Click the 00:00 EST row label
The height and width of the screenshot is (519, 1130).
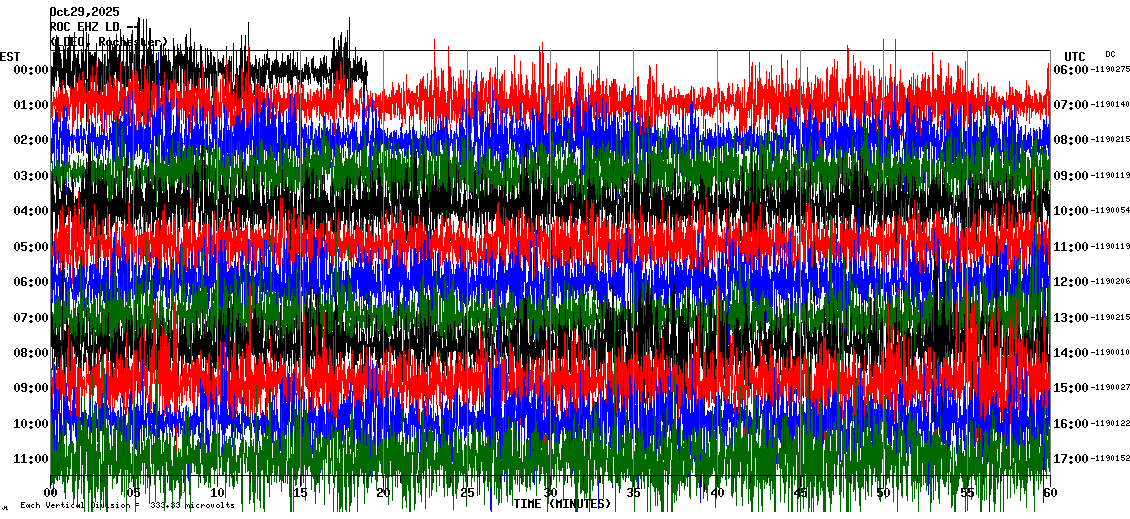(x=31, y=70)
